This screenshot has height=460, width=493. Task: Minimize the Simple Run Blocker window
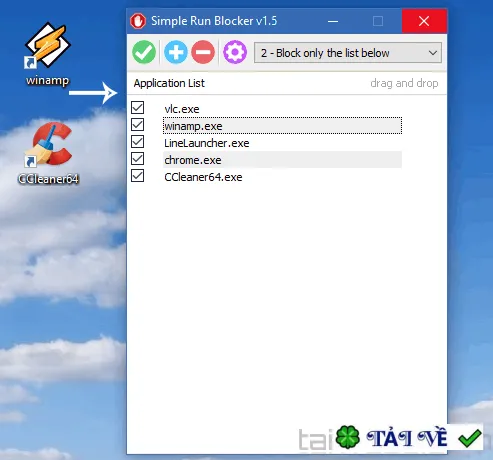coord(333,21)
